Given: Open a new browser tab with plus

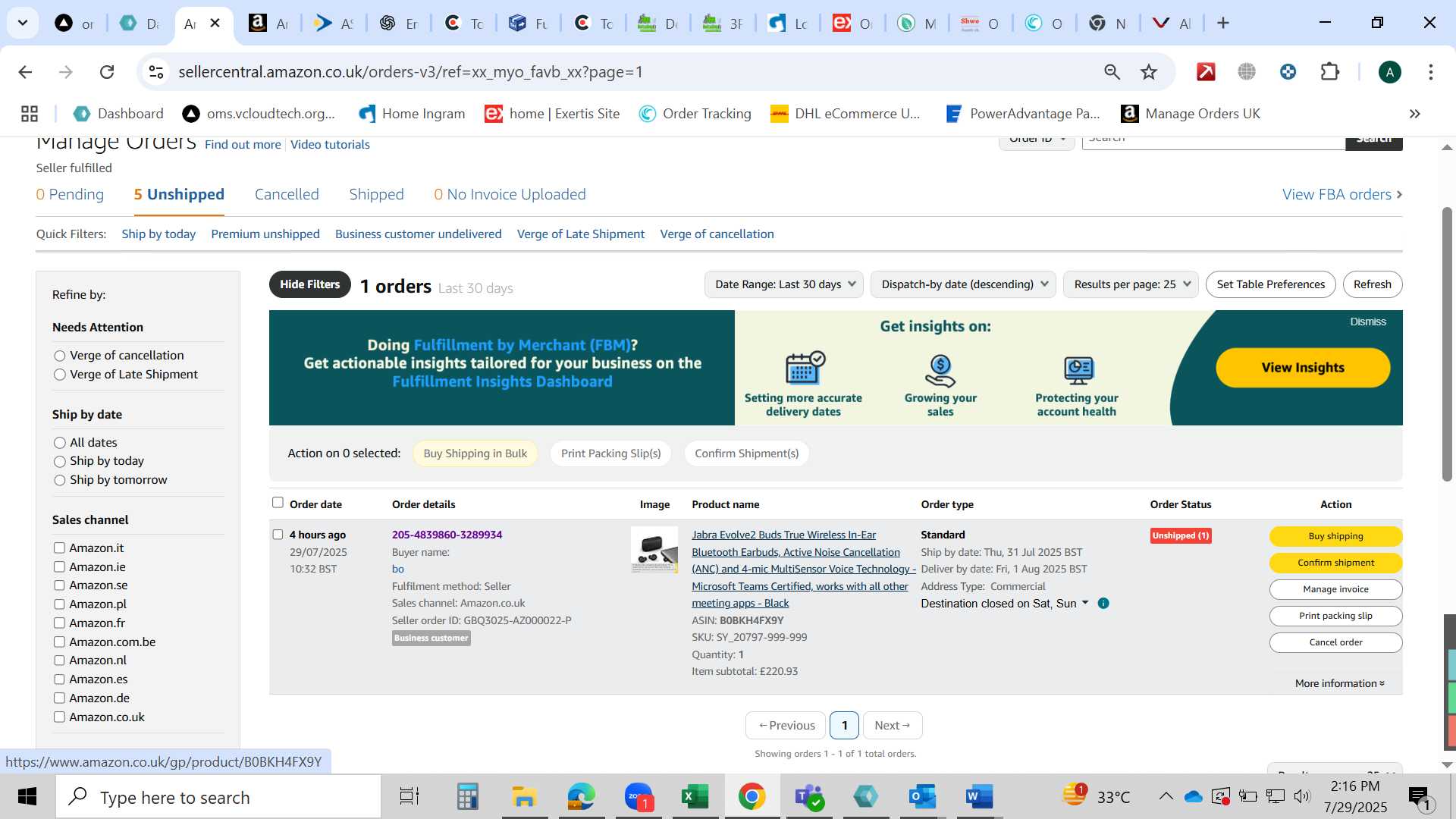Looking at the screenshot, I should tap(1222, 24).
